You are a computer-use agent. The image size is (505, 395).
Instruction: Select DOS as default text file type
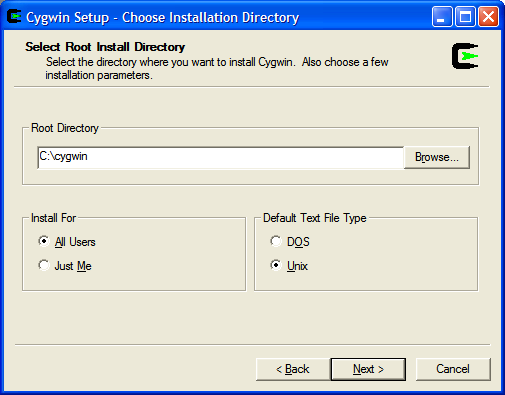pos(290,241)
